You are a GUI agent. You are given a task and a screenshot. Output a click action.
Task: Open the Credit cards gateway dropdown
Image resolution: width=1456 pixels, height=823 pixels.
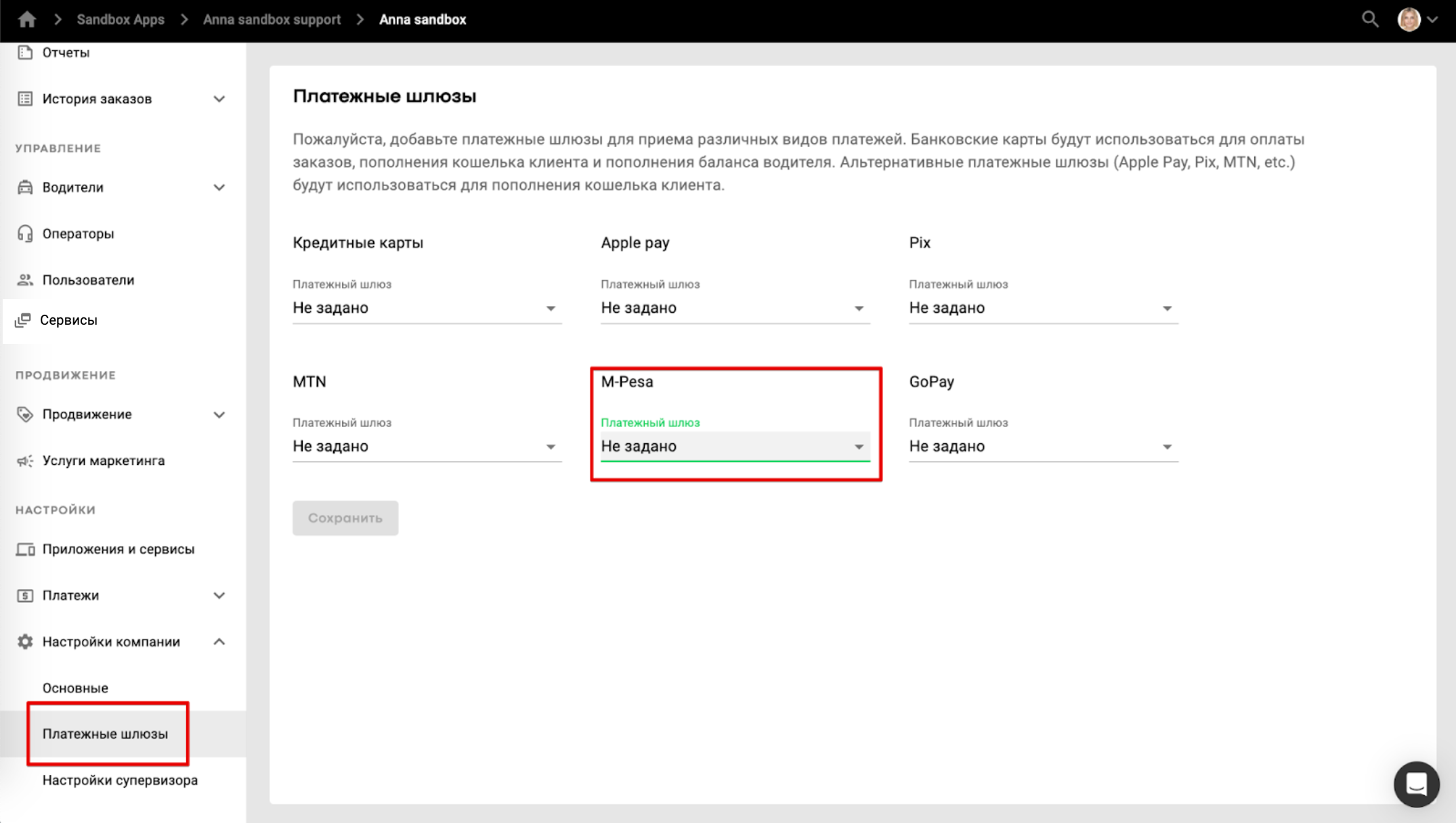click(427, 308)
